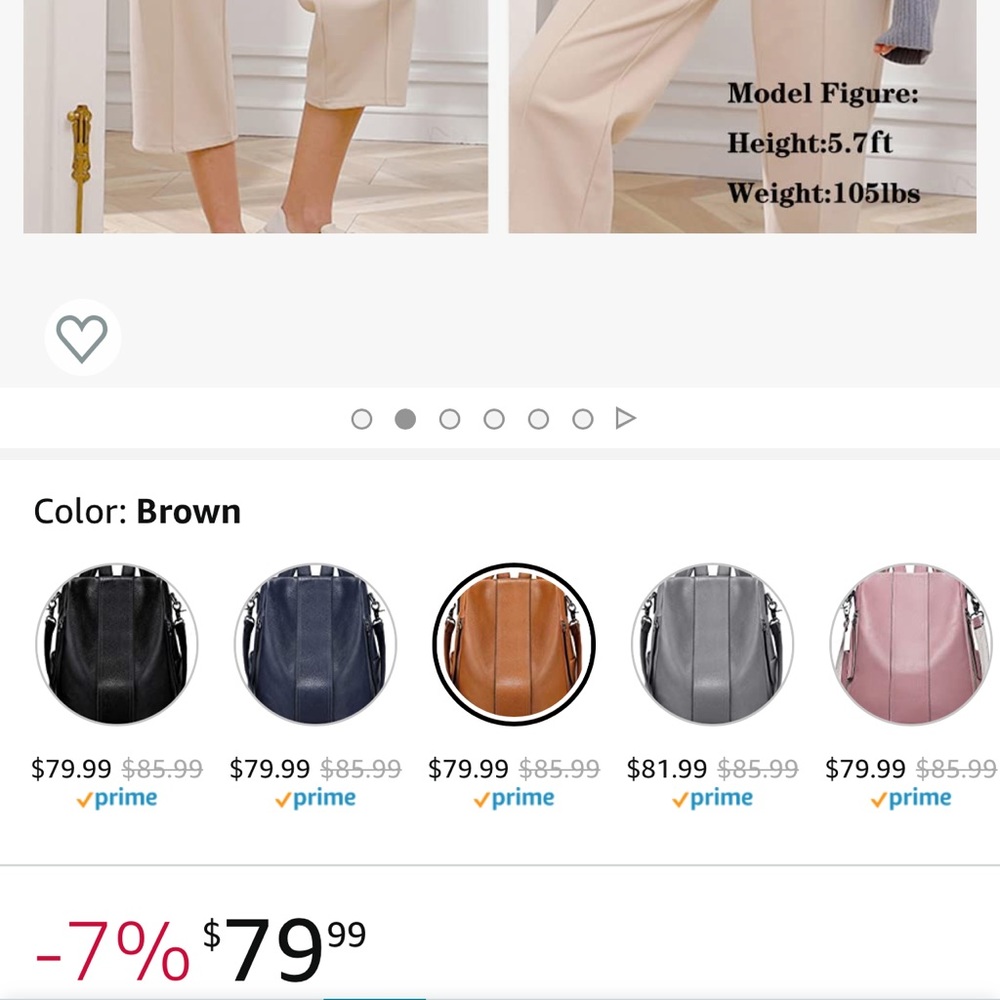
Task: Select the second image carousel dot
Action: [x=406, y=419]
